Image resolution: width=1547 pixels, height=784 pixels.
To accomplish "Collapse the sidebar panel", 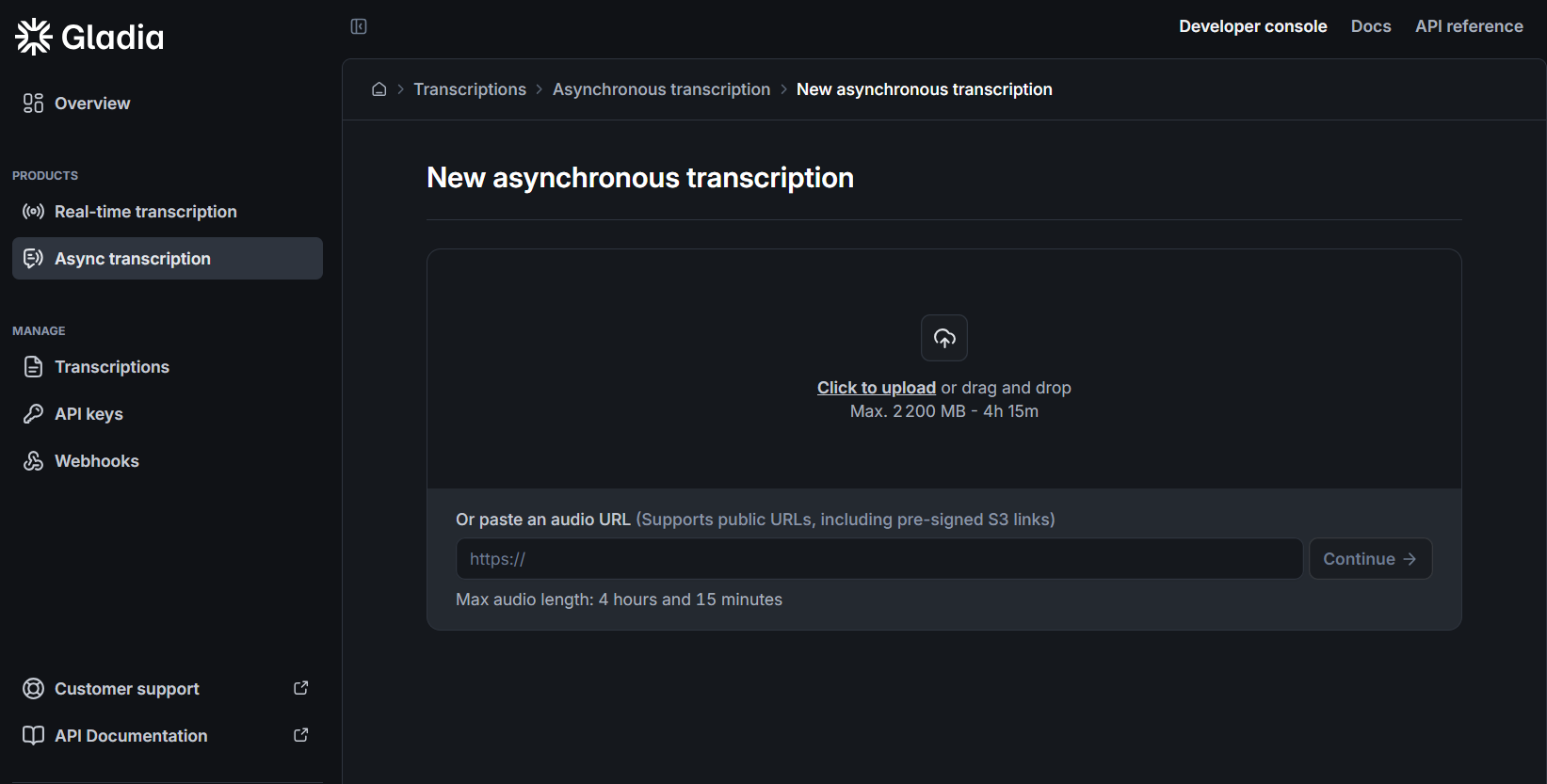I will coord(359,26).
